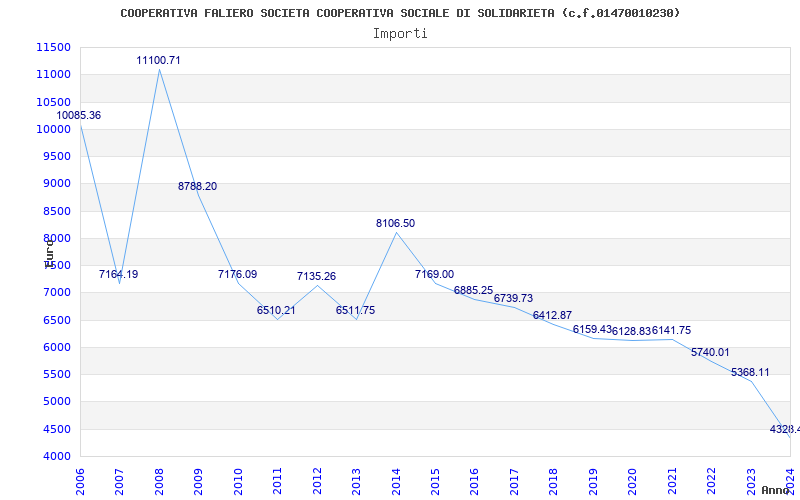Click the 6510.21 value label
800x500 pixels.
(276, 310)
